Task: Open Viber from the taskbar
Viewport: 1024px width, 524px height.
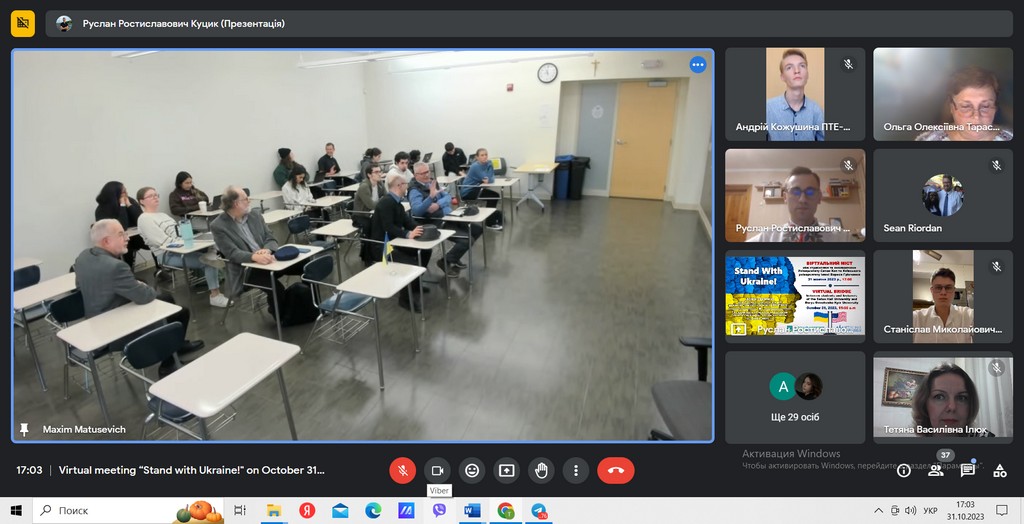Action: click(x=439, y=511)
